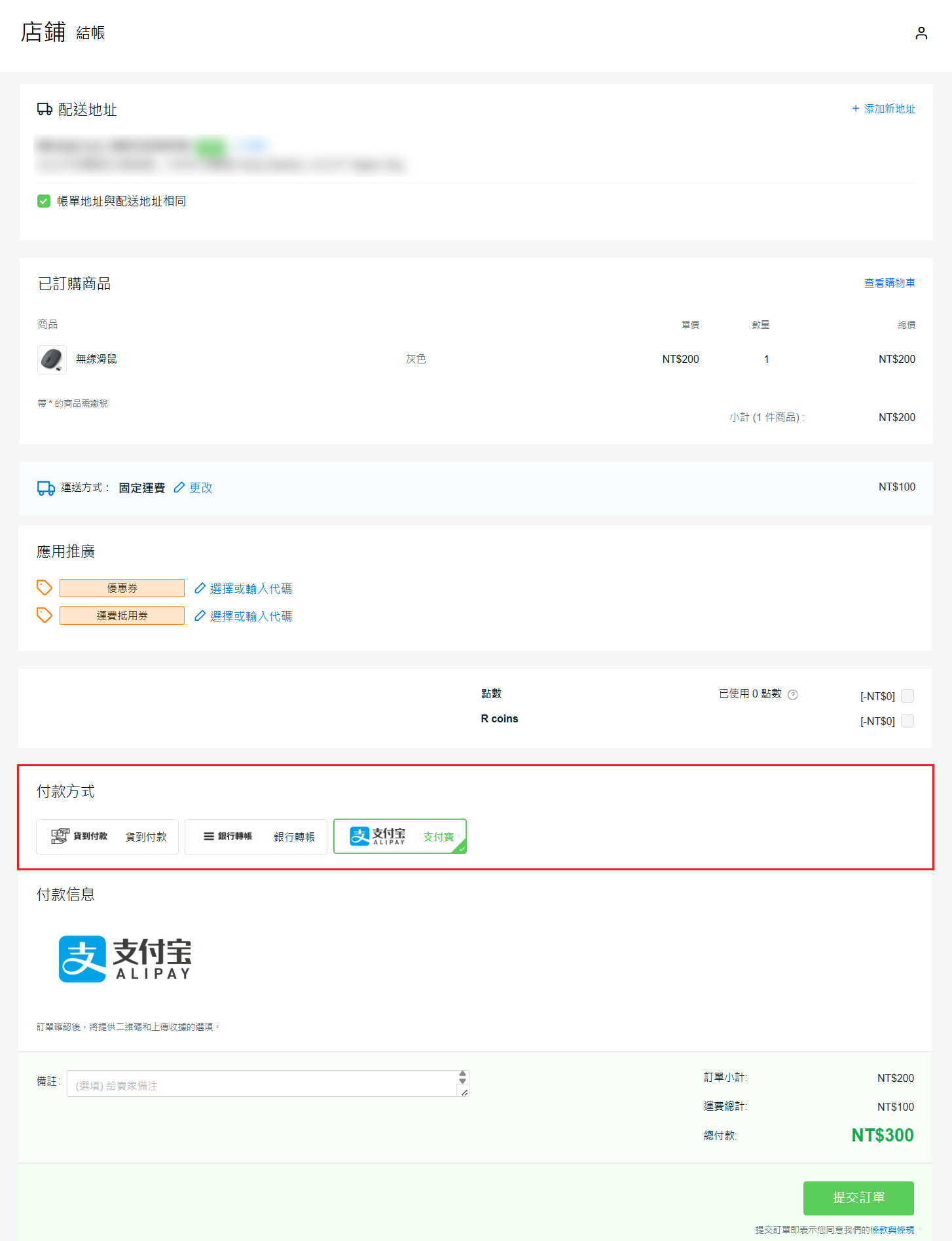Screen dimensions: 952x1241
Task: Enable the 點數 redemption checkbox
Action: tap(907, 695)
